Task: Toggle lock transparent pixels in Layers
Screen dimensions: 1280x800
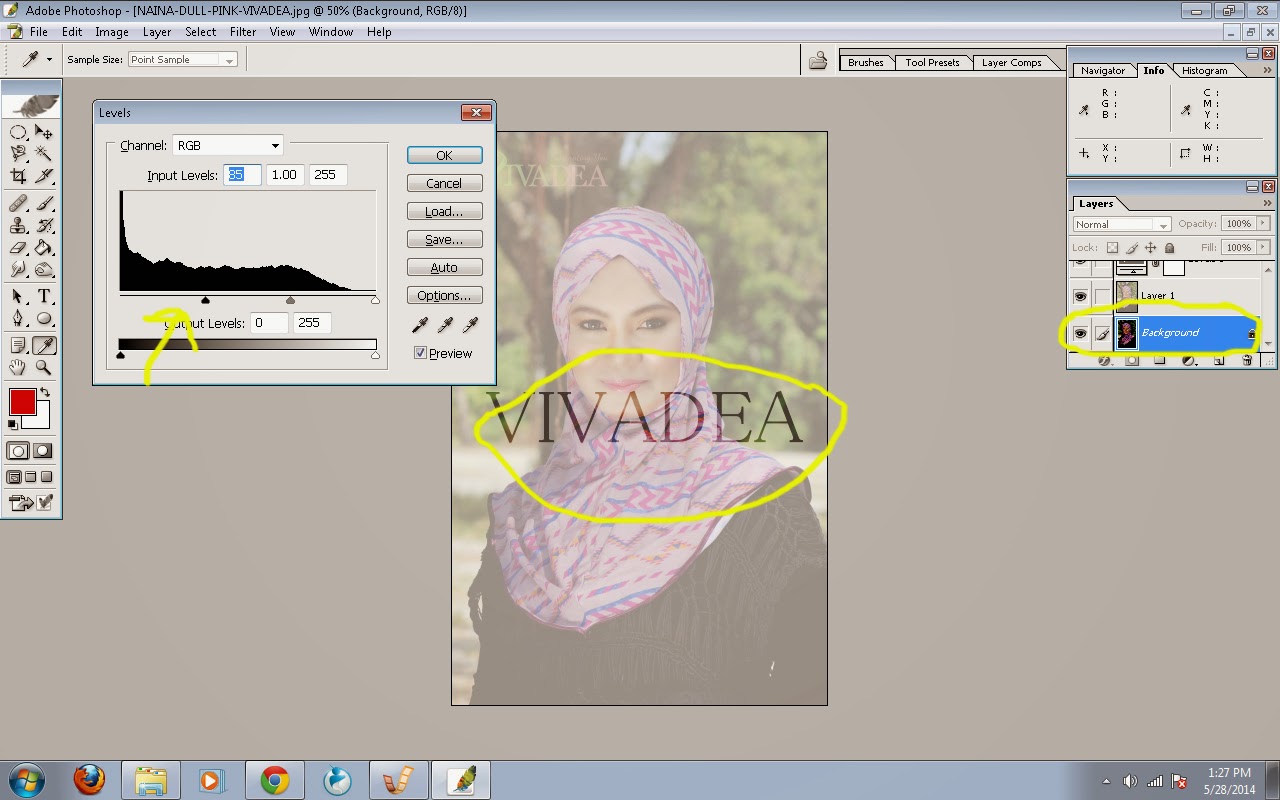Action: pyautogui.click(x=1112, y=247)
